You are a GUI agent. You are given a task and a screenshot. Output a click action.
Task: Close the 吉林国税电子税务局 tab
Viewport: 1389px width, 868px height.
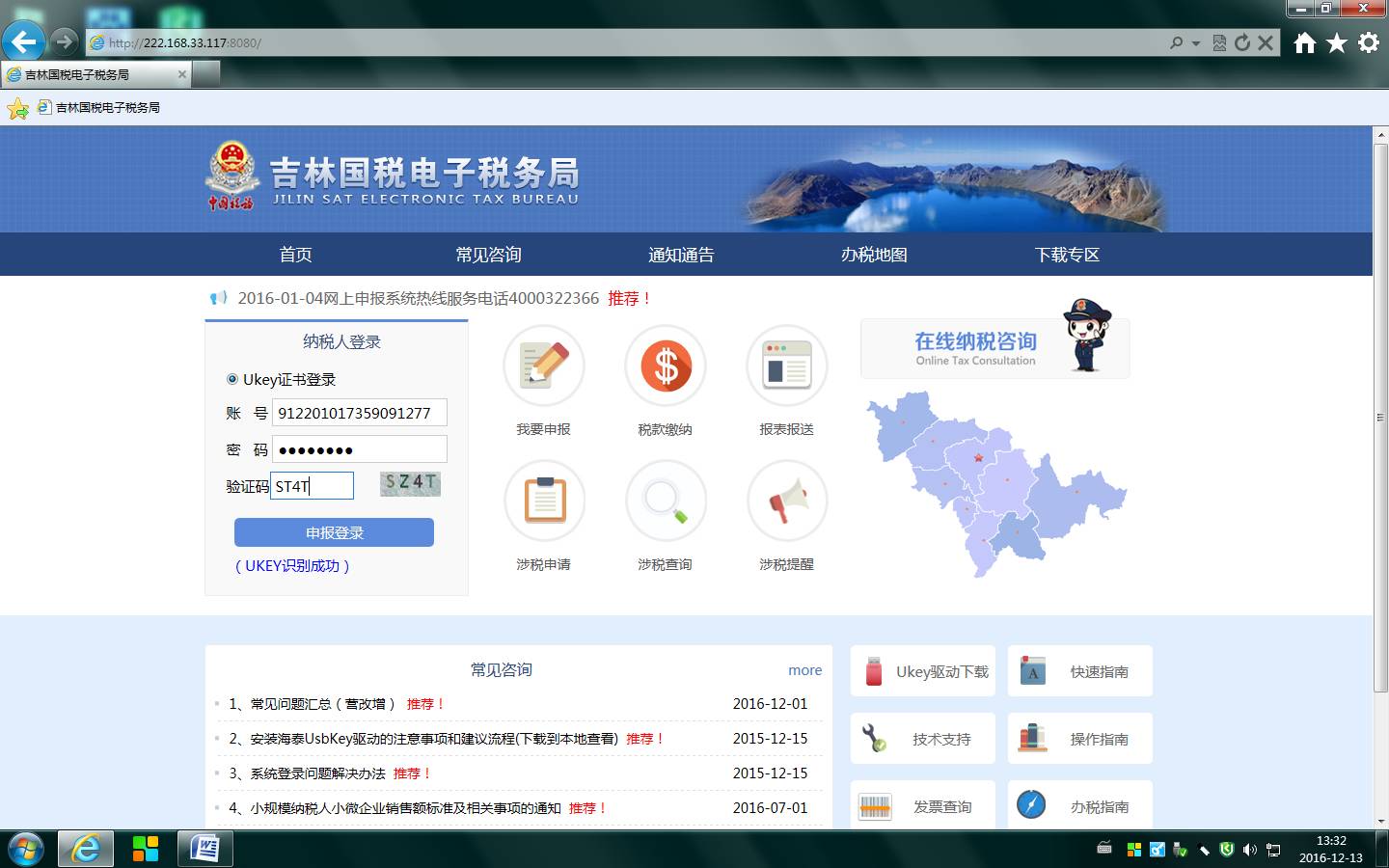(181, 74)
